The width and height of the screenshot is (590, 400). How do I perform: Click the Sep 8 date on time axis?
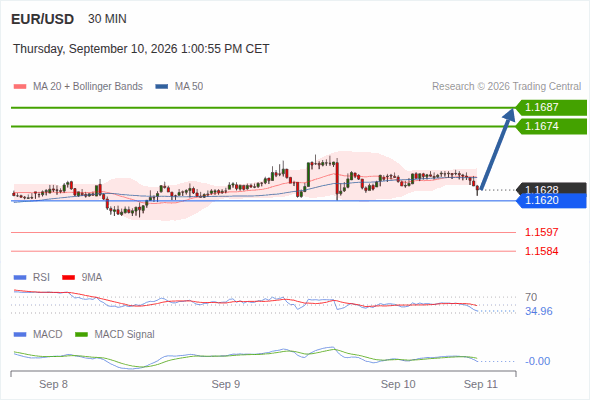click(x=53, y=384)
